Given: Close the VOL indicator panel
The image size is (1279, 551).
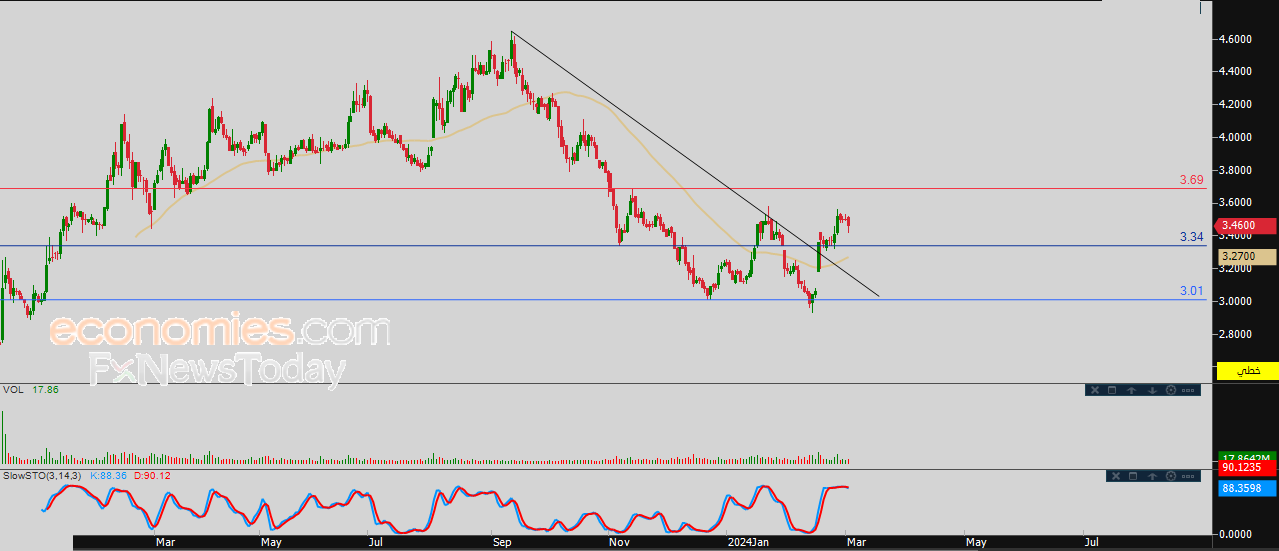Looking at the screenshot, I should (x=1095, y=390).
